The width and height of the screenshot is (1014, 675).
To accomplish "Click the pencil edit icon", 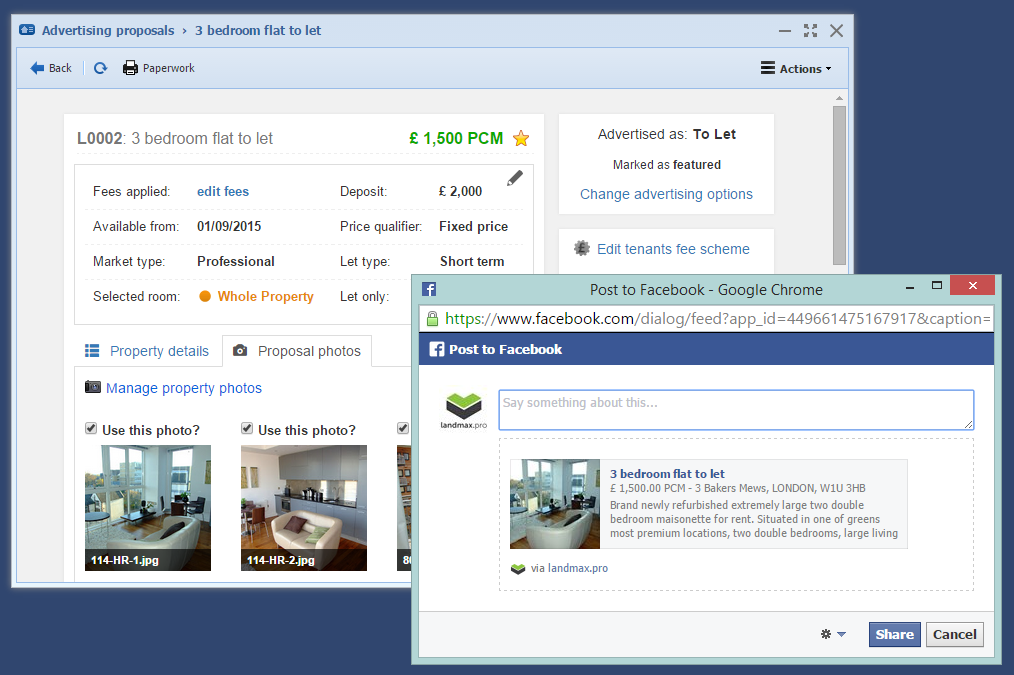I will (514, 178).
